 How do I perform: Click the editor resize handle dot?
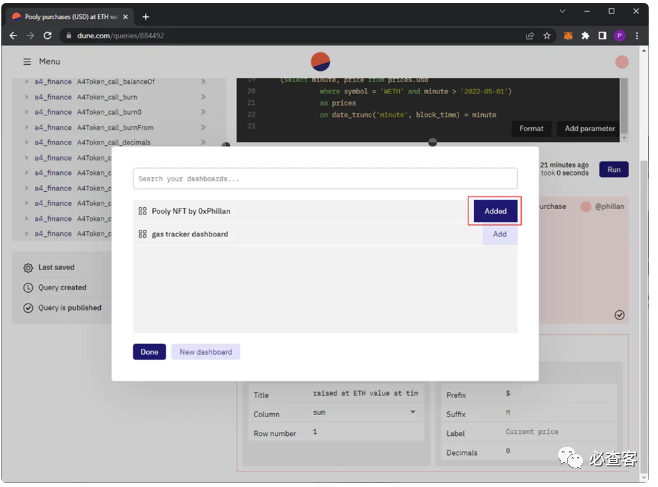(x=432, y=143)
